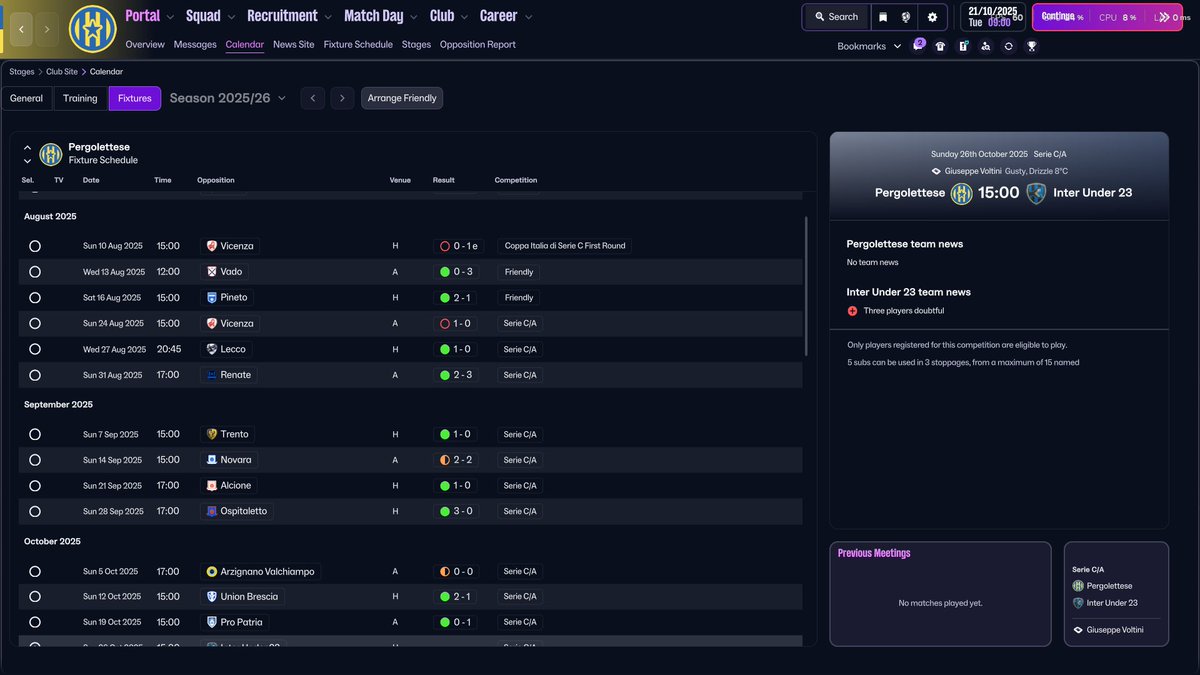The width and height of the screenshot is (1200, 675).
Task: Open the Opposition Report subtab
Action: [x=478, y=45]
